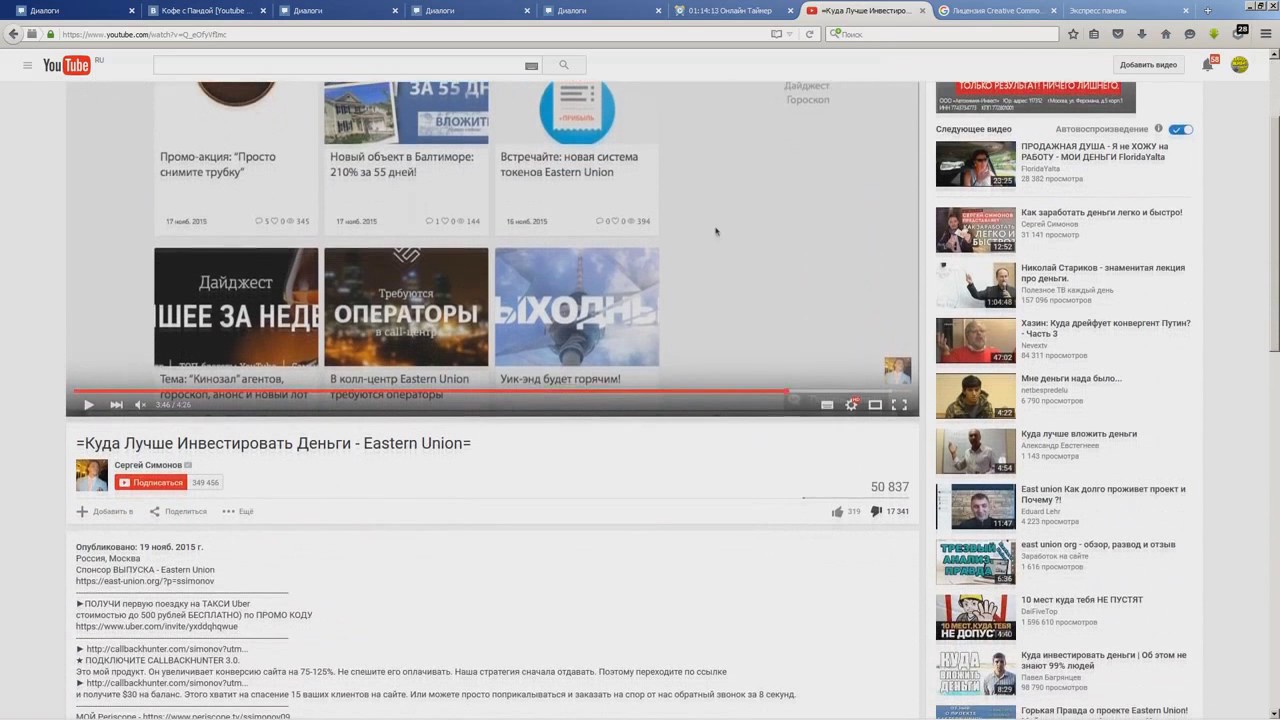Open the bookmarks list icon
This screenshot has height=720, width=1280.
coord(1094,34)
